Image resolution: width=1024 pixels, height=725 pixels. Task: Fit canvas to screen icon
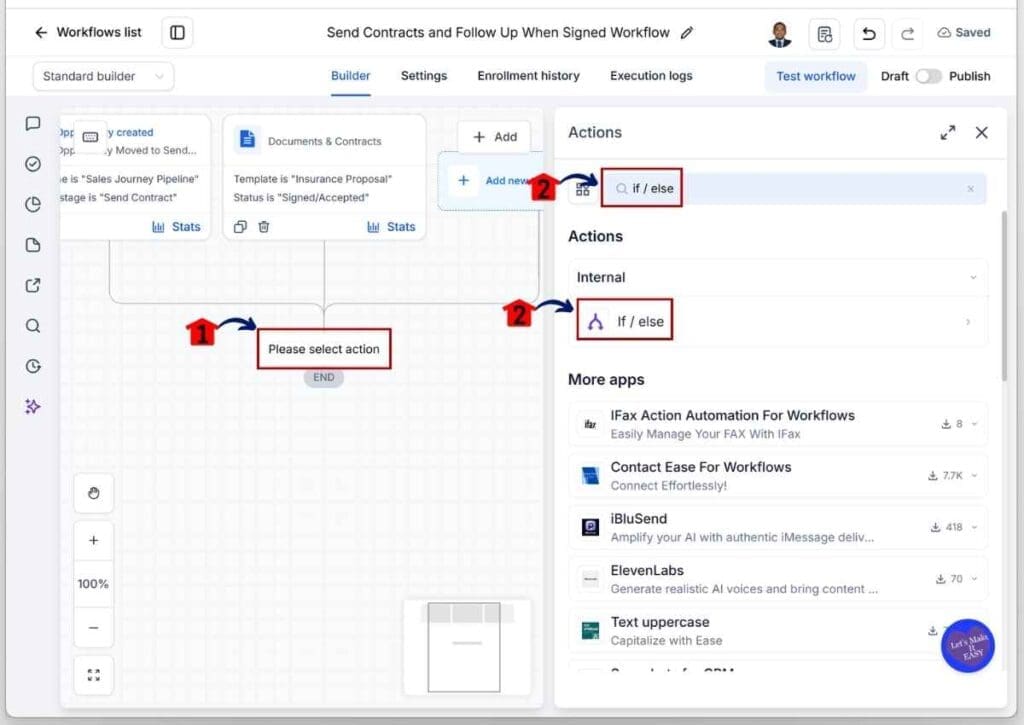(x=93, y=675)
